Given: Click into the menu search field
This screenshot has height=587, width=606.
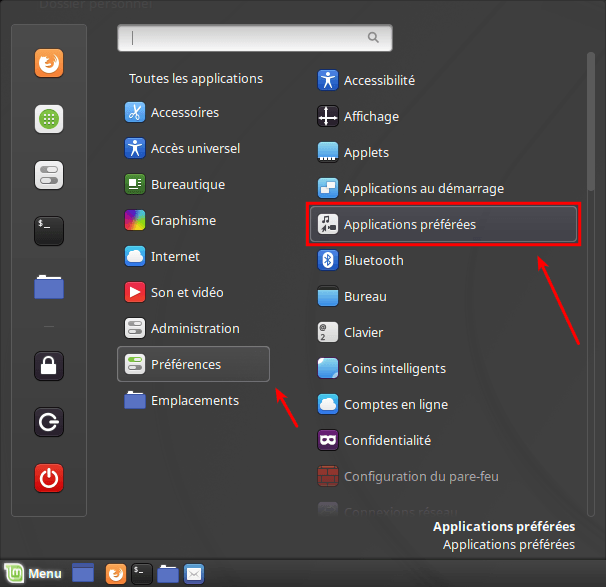Looking at the screenshot, I should (x=255, y=38).
